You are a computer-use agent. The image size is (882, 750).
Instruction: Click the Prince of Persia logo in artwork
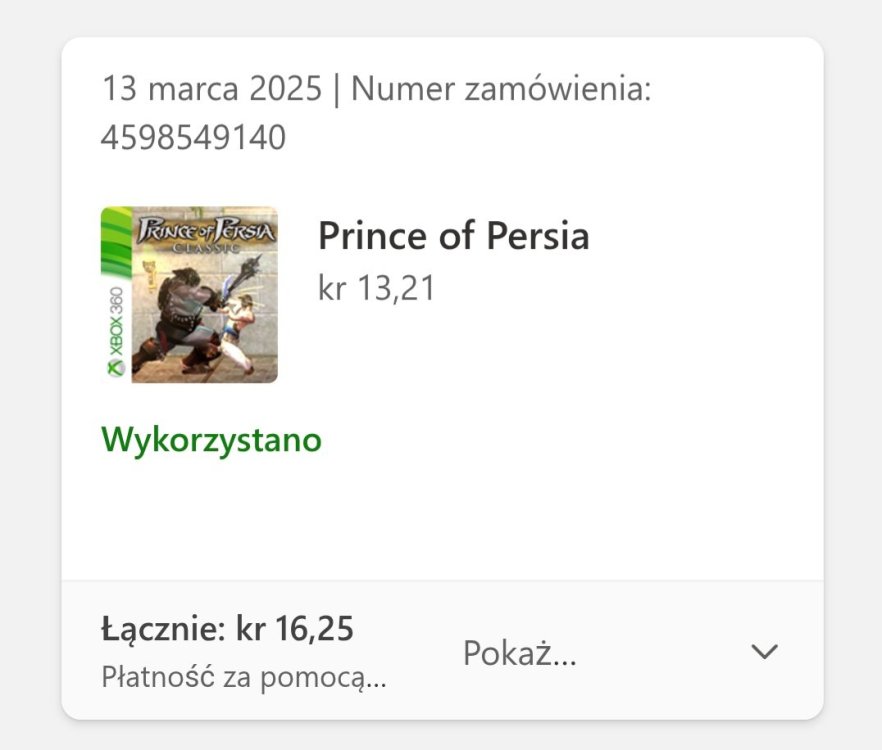205,228
